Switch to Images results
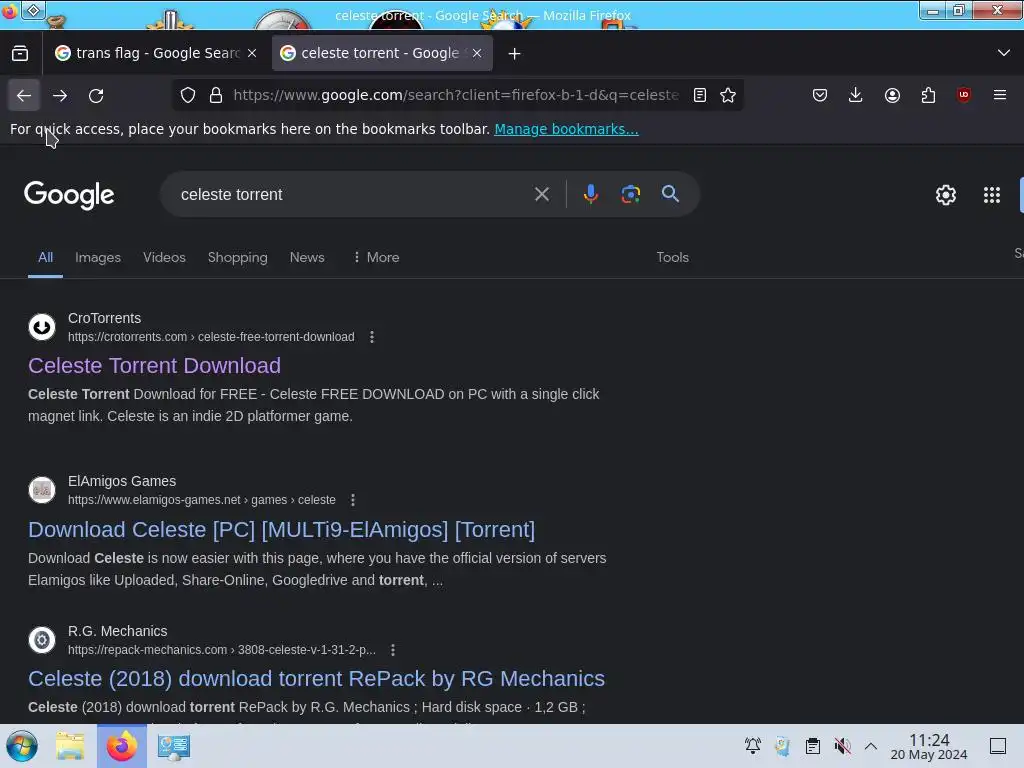Screen dimensions: 1024x768 pyautogui.click(x=98, y=257)
